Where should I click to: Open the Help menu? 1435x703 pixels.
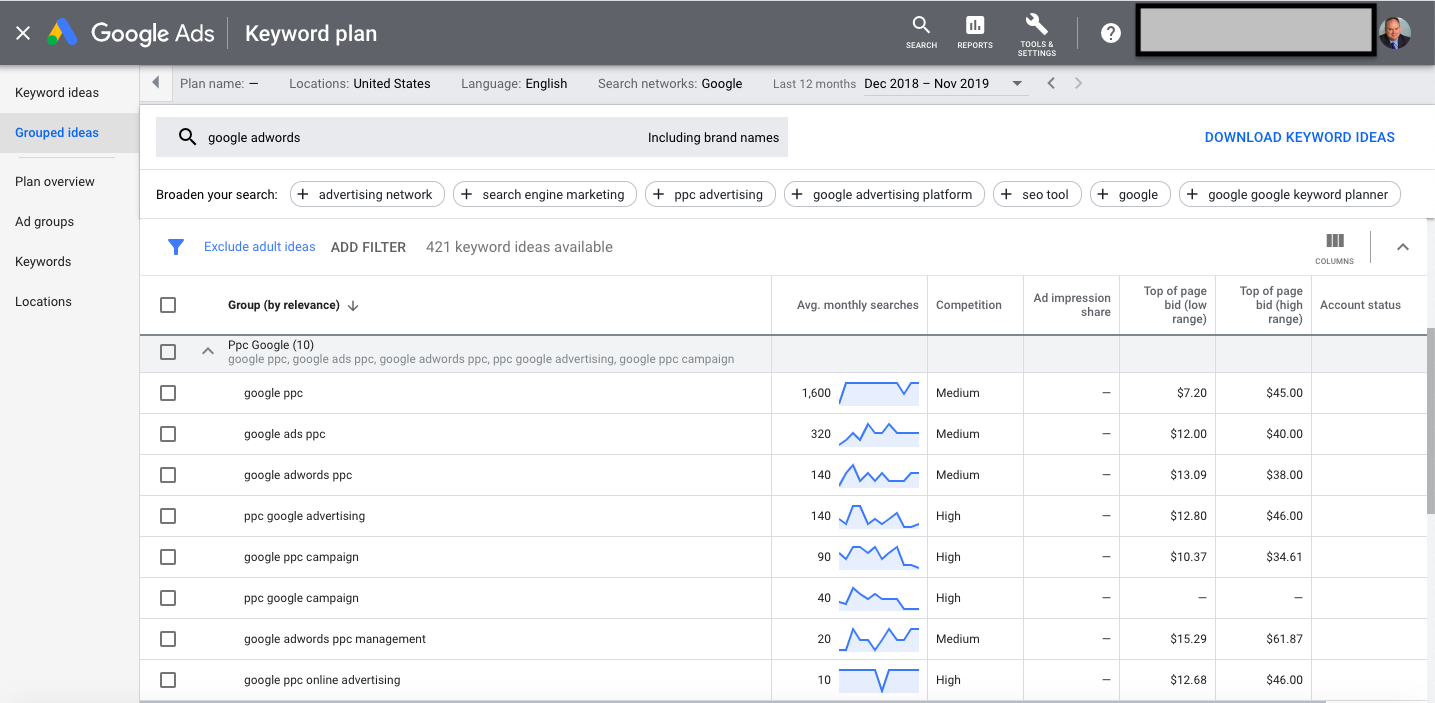point(1110,32)
